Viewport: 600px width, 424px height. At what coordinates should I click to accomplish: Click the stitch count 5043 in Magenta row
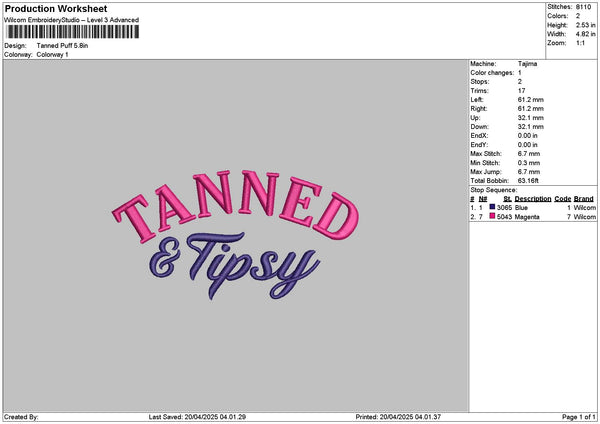pos(504,217)
